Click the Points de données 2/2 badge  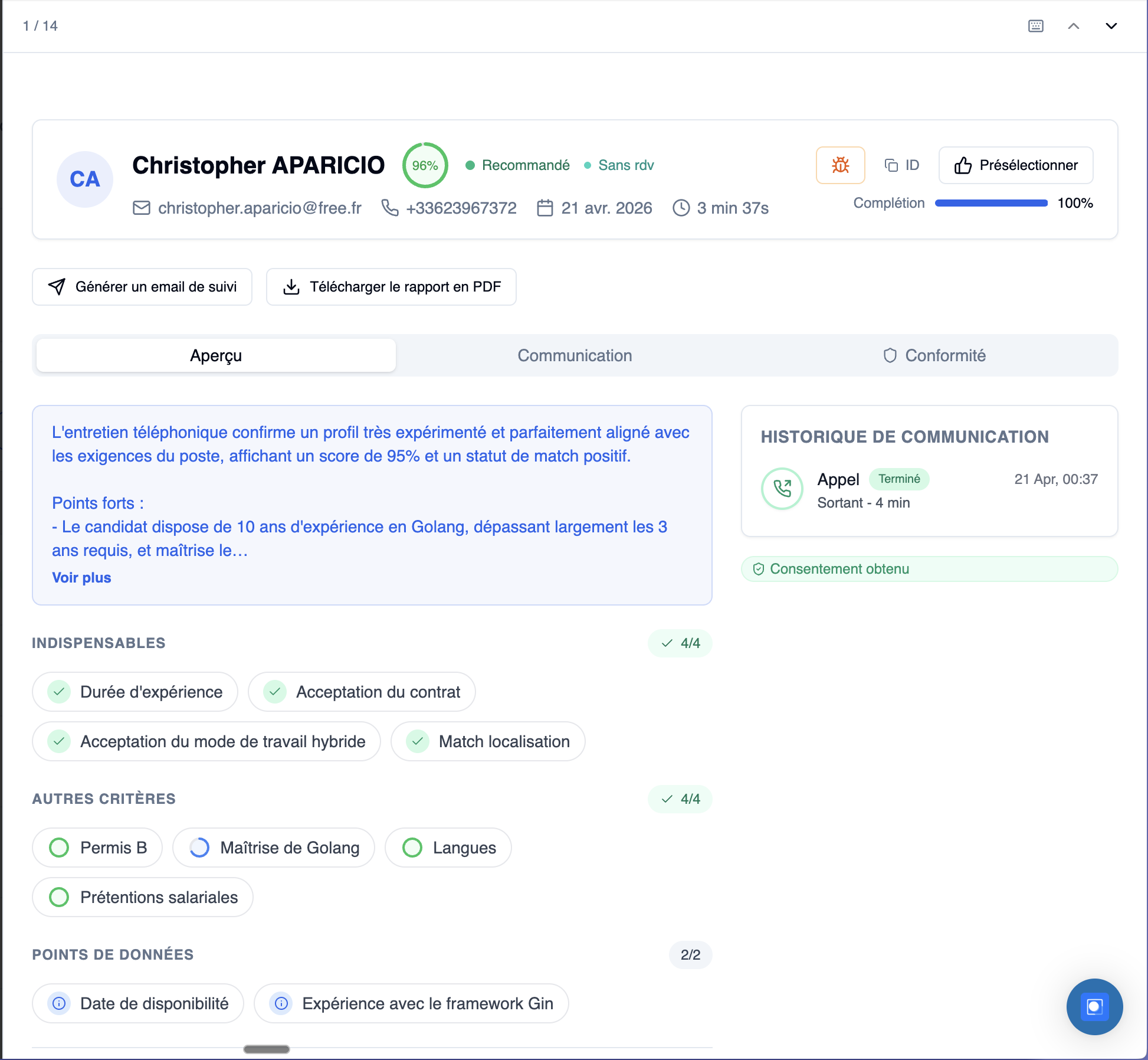tap(691, 955)
